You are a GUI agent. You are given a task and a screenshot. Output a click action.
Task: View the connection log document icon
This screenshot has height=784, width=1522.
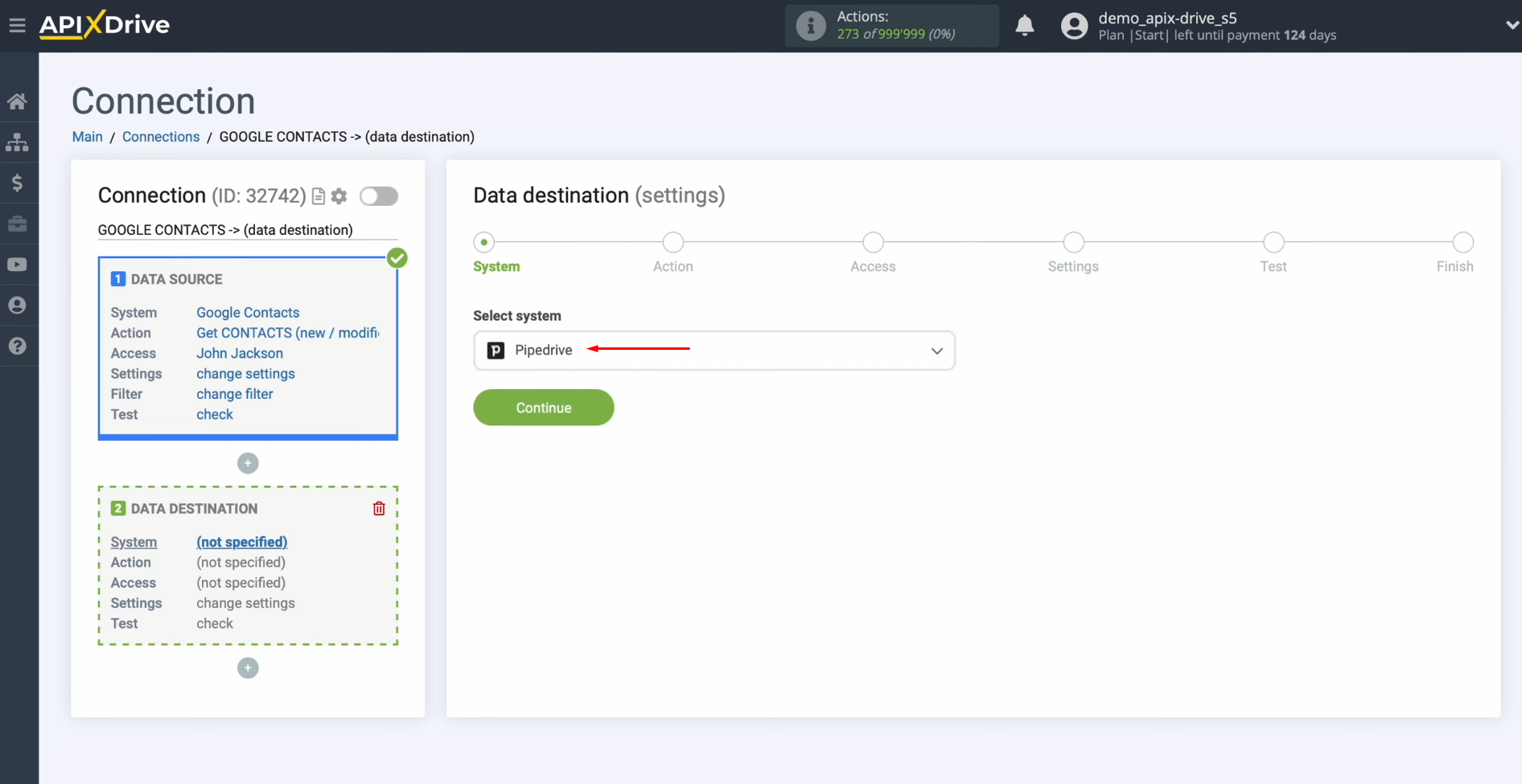pyautogui.click(x=319, y=196)
